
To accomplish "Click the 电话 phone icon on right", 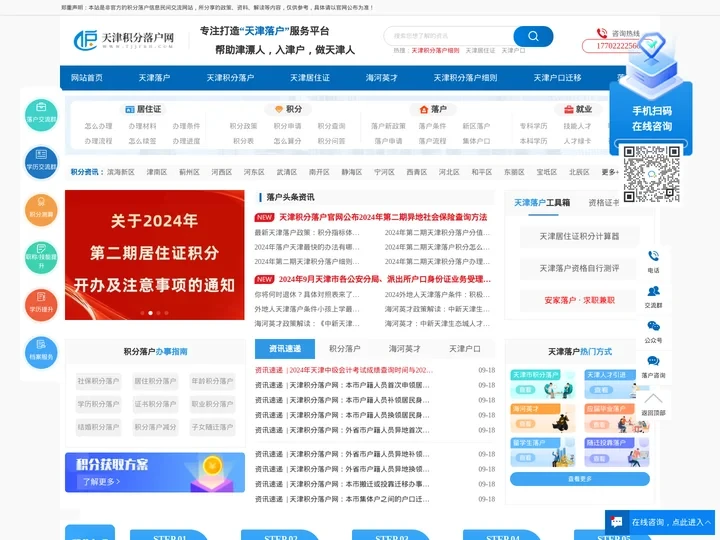I will (x=653, y=256).
